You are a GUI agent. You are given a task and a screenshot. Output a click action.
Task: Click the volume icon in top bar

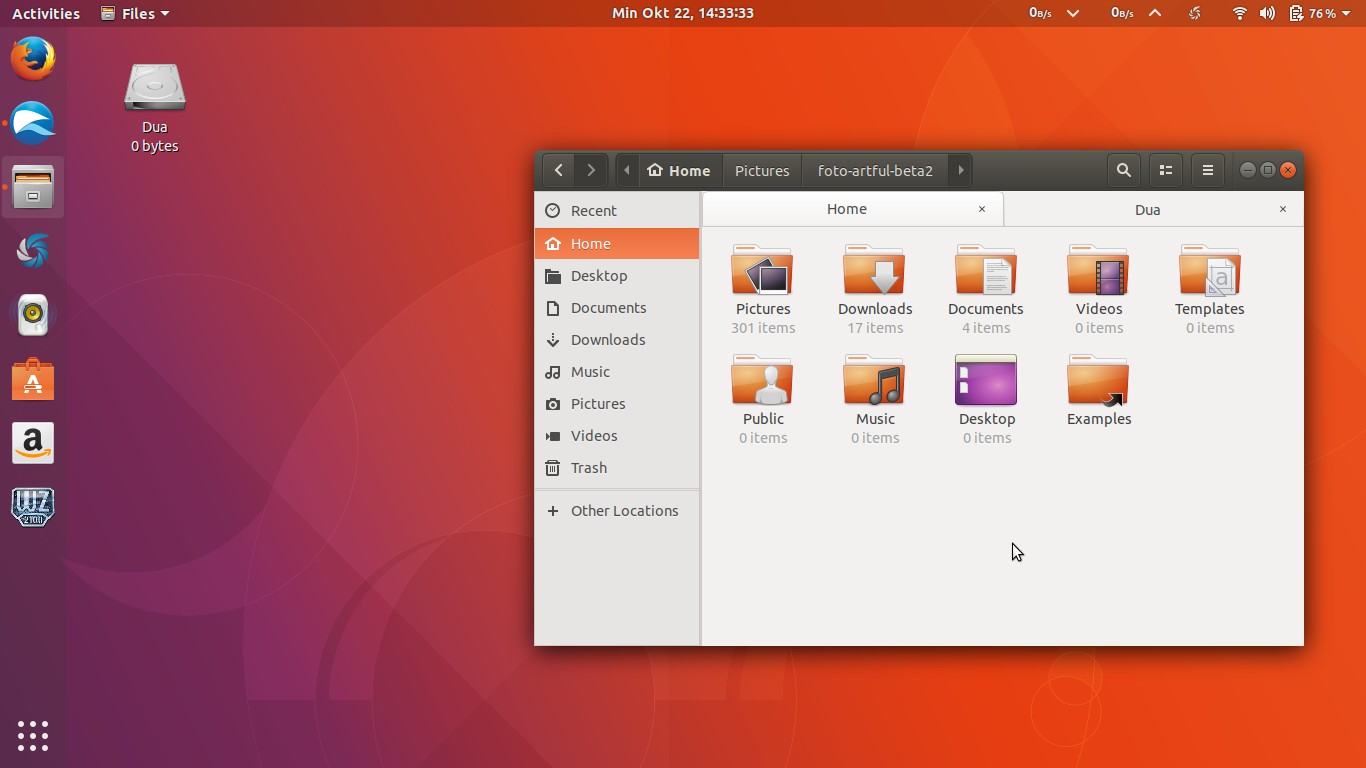pyautogui.click(x=1268, y=13)
